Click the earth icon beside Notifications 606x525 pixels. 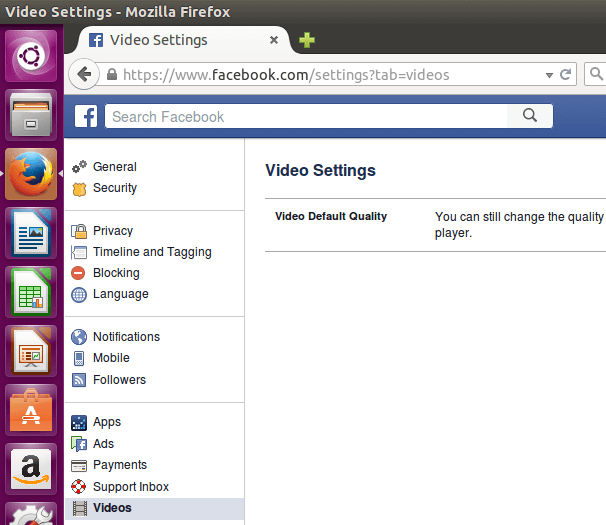click(79, 337)
